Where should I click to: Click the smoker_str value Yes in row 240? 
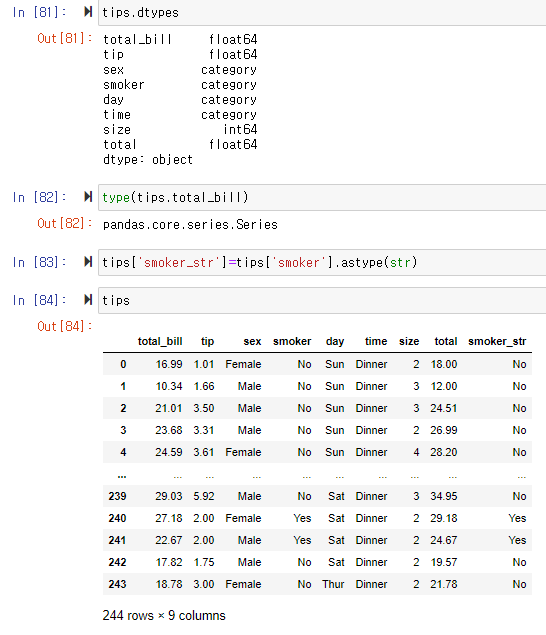(517, 518)
